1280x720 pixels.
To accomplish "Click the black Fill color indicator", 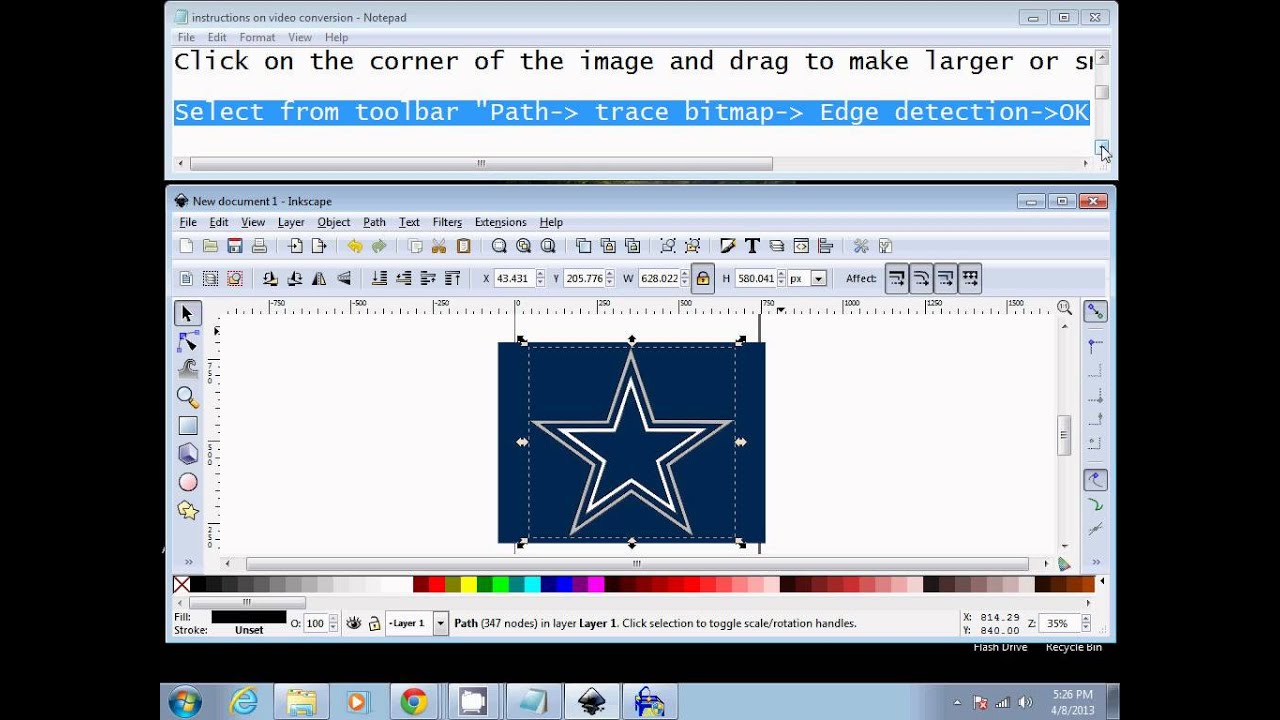I will pos(249,617).
